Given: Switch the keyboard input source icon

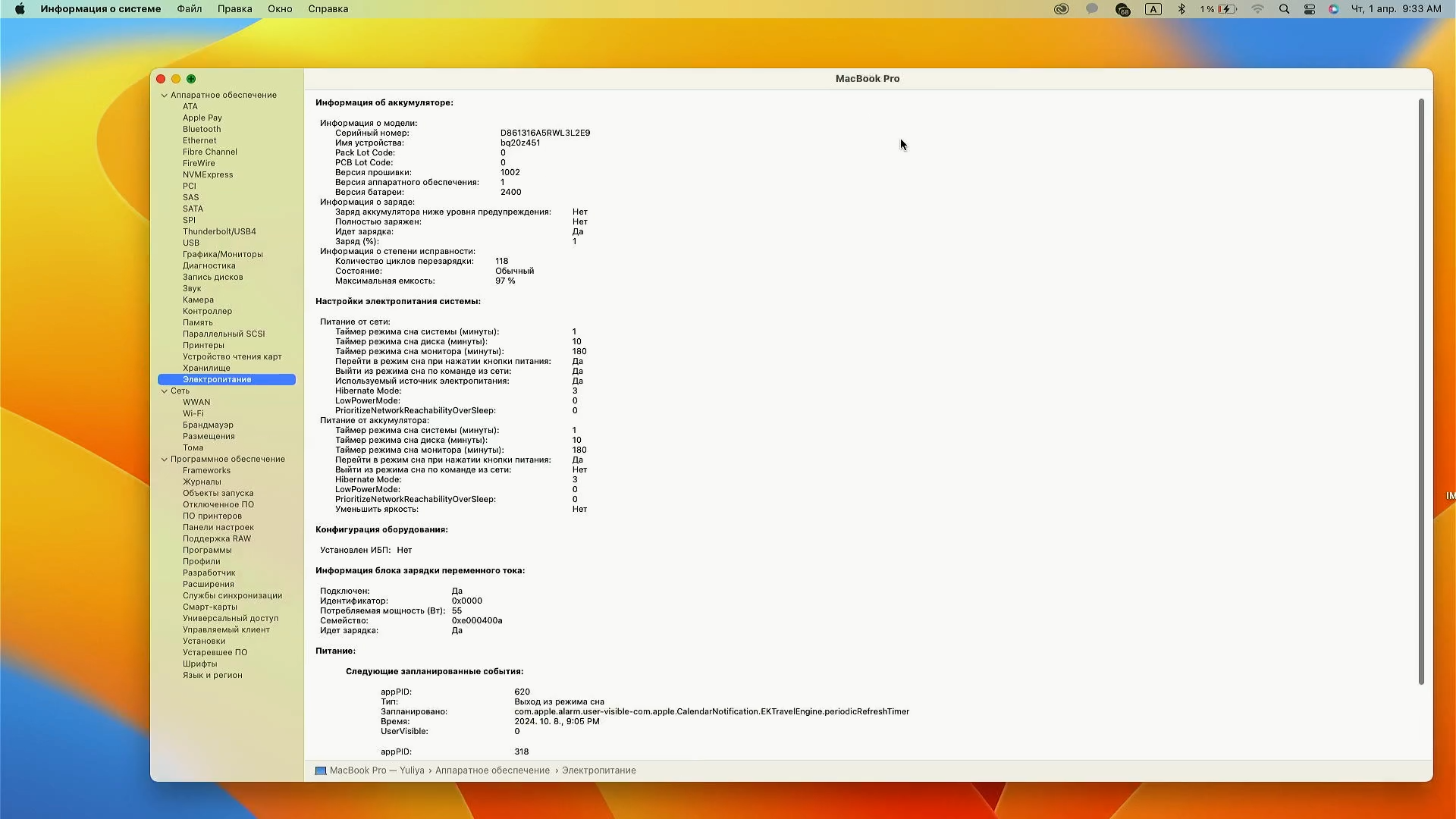Looking at the screenshot, I should click(1153, 9).
